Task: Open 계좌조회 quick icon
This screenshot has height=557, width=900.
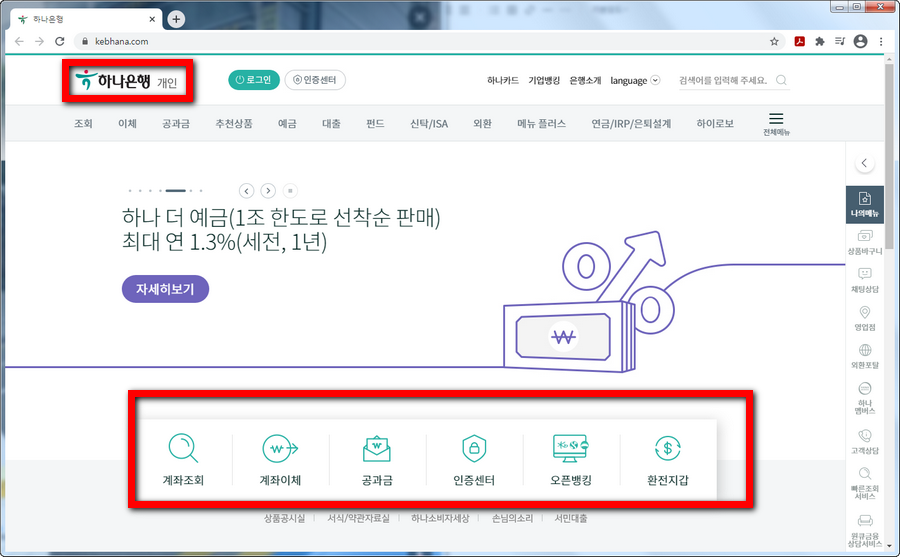Action: (x=183, y=459)
